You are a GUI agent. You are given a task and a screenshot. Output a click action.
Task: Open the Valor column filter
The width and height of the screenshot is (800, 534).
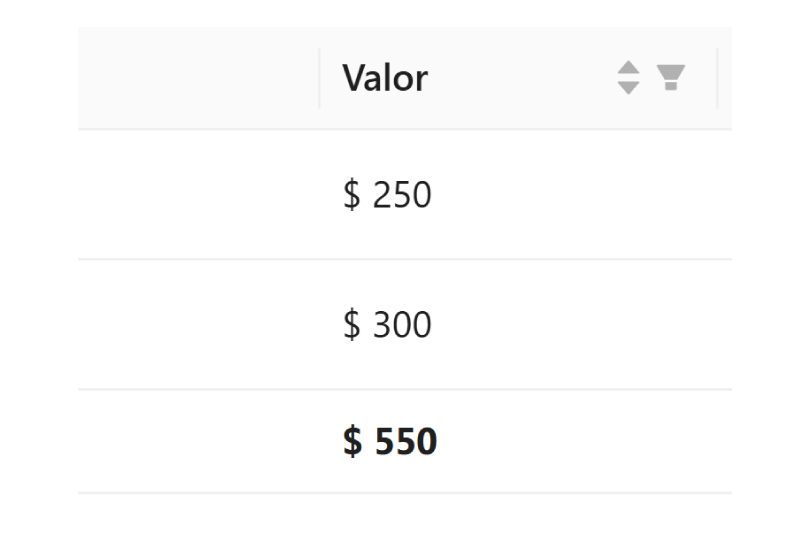coord(671,77)
